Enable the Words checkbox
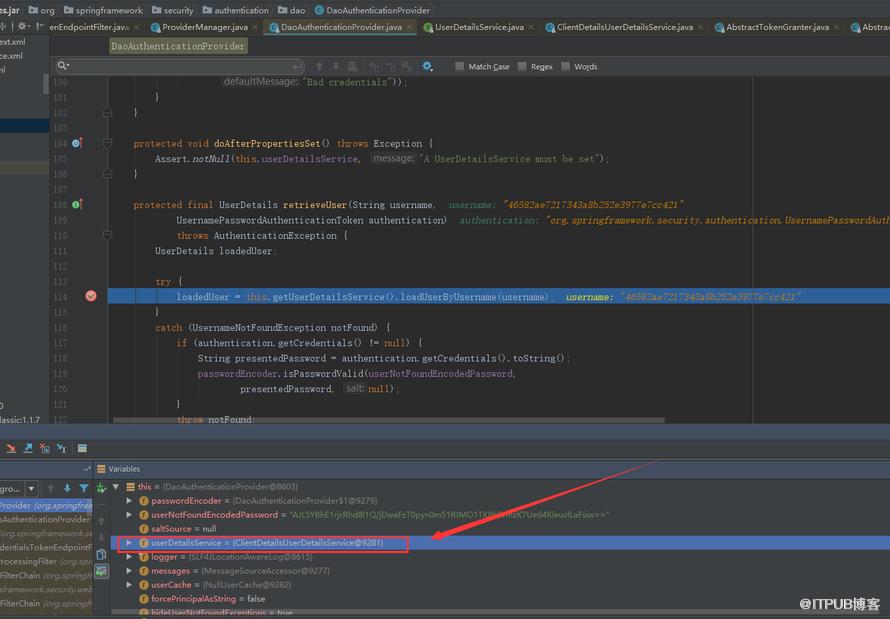890x619 pixels. pos(565,66)
